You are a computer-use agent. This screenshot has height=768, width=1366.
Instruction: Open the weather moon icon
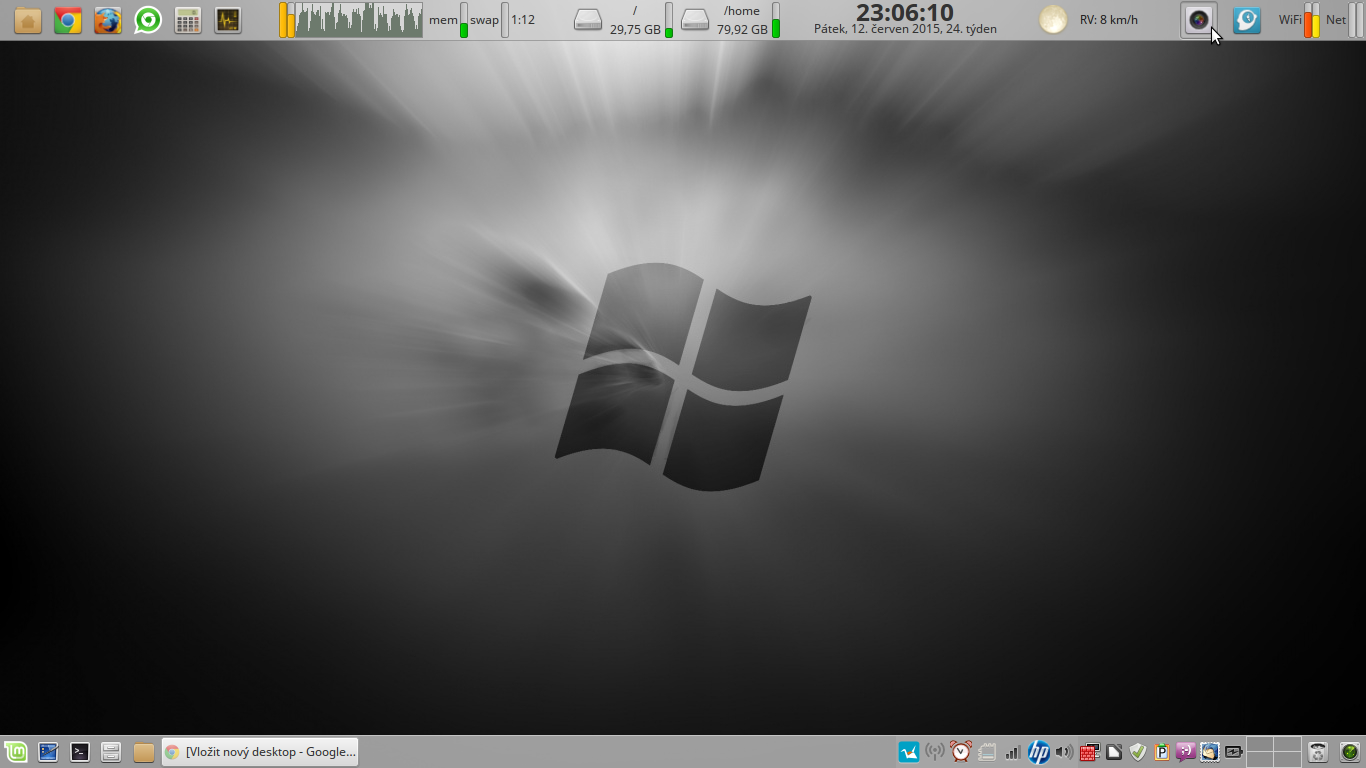(1053, 19)
